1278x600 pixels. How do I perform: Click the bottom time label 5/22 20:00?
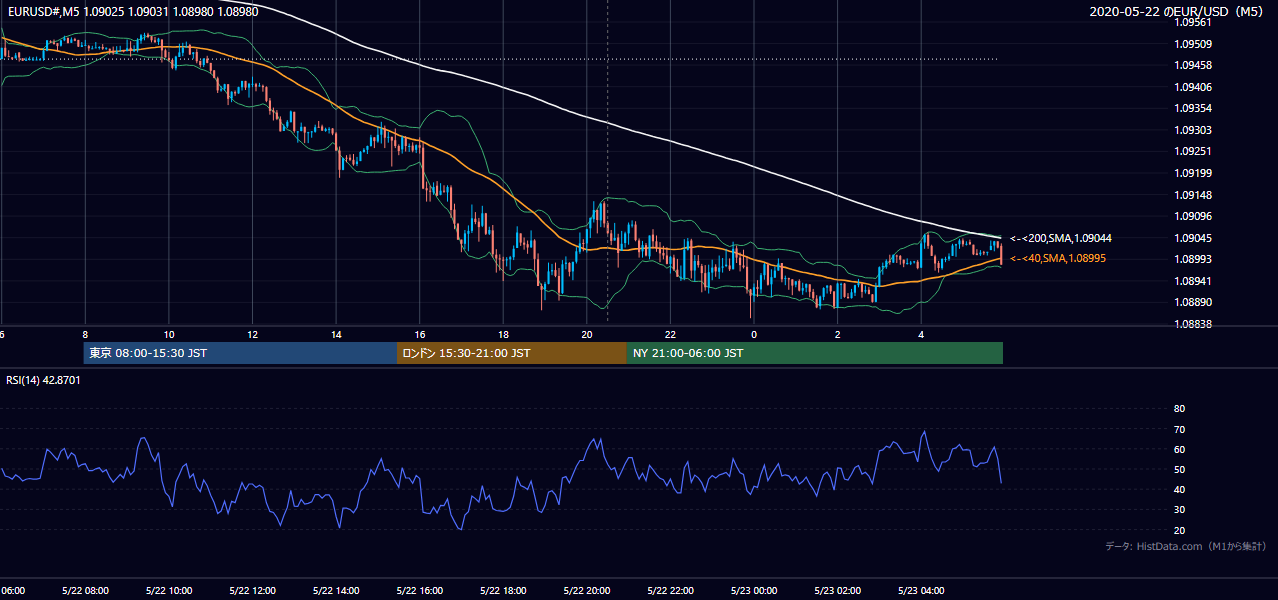(586, 590)
